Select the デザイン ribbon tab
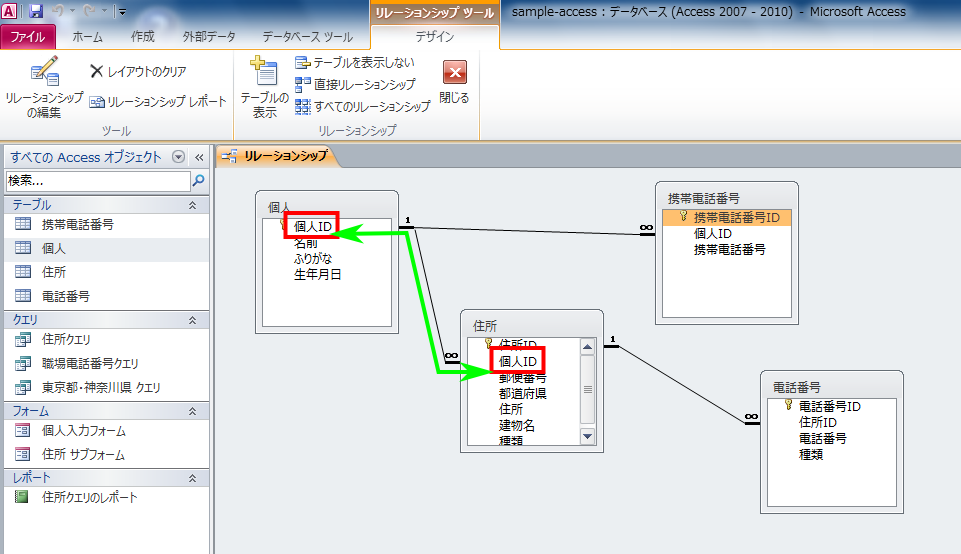 [x=435, y=37]
